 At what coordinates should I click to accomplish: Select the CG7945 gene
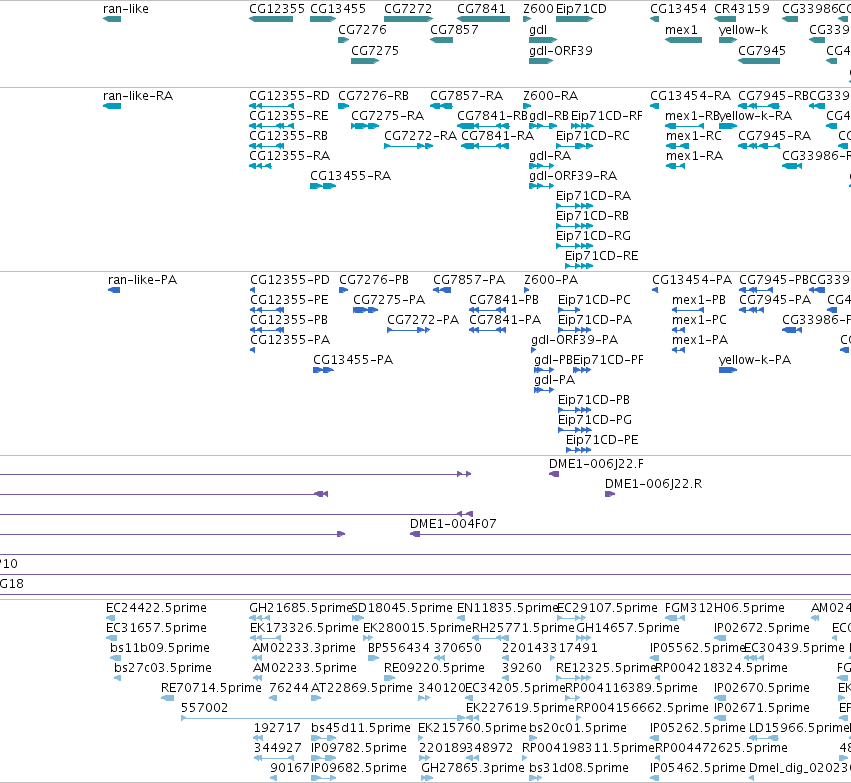(759, 61)
